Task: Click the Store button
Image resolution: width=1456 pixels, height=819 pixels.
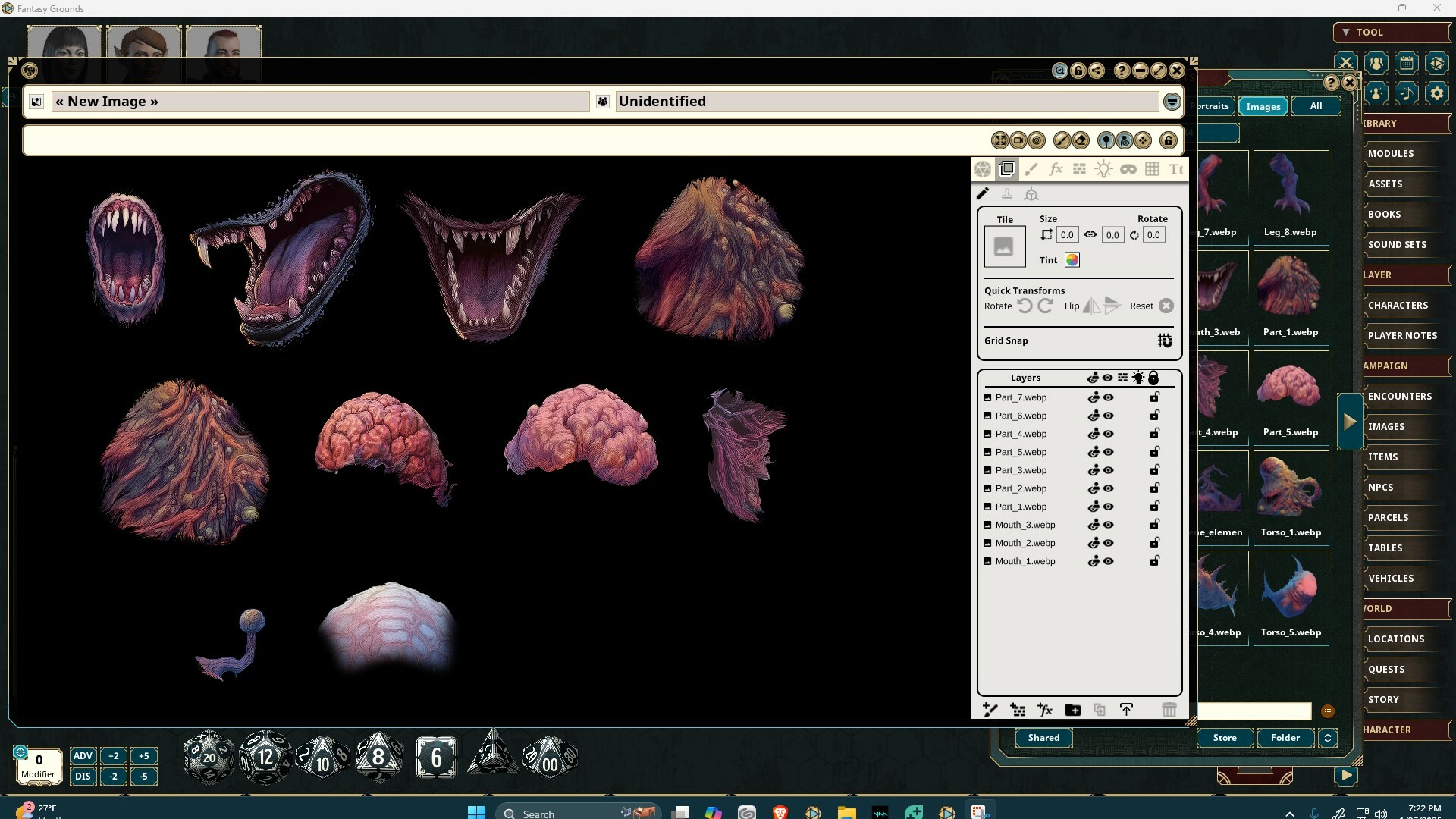Action: (x=1224, y=737)
